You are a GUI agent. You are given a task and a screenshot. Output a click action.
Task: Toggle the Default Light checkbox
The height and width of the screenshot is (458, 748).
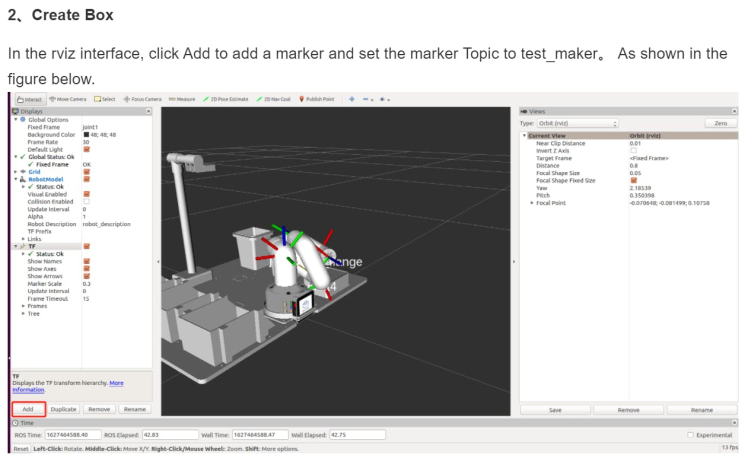pos(86,149)
